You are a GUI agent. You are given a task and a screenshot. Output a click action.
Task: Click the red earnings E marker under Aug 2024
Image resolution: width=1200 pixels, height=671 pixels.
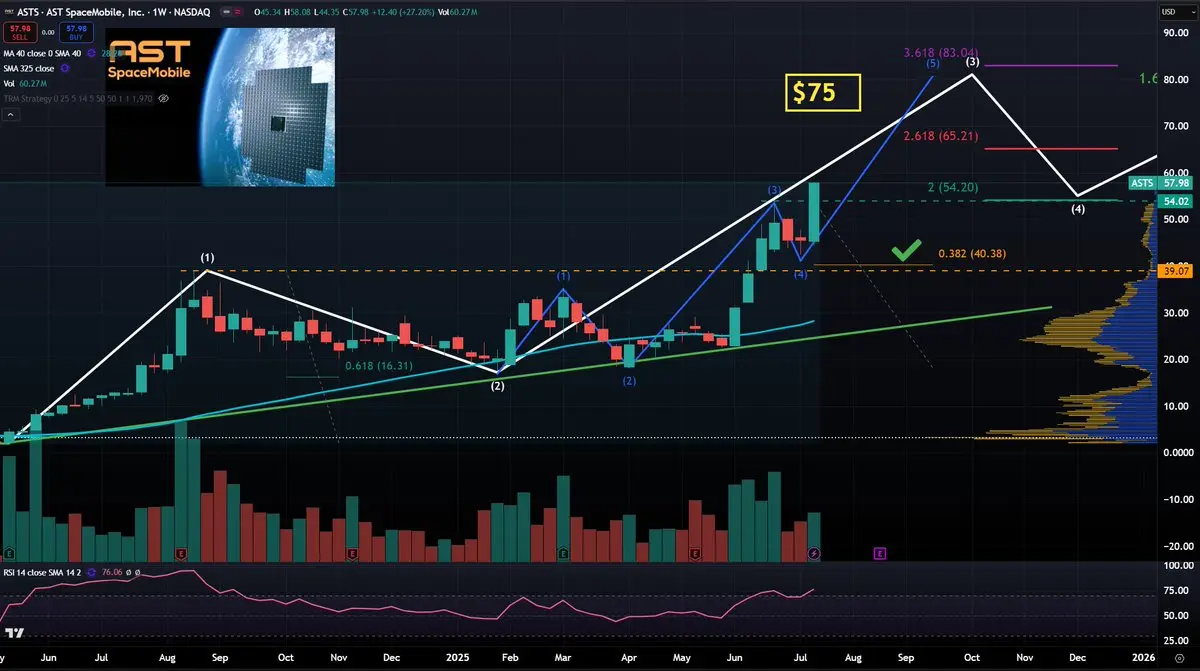pos(181,553)
